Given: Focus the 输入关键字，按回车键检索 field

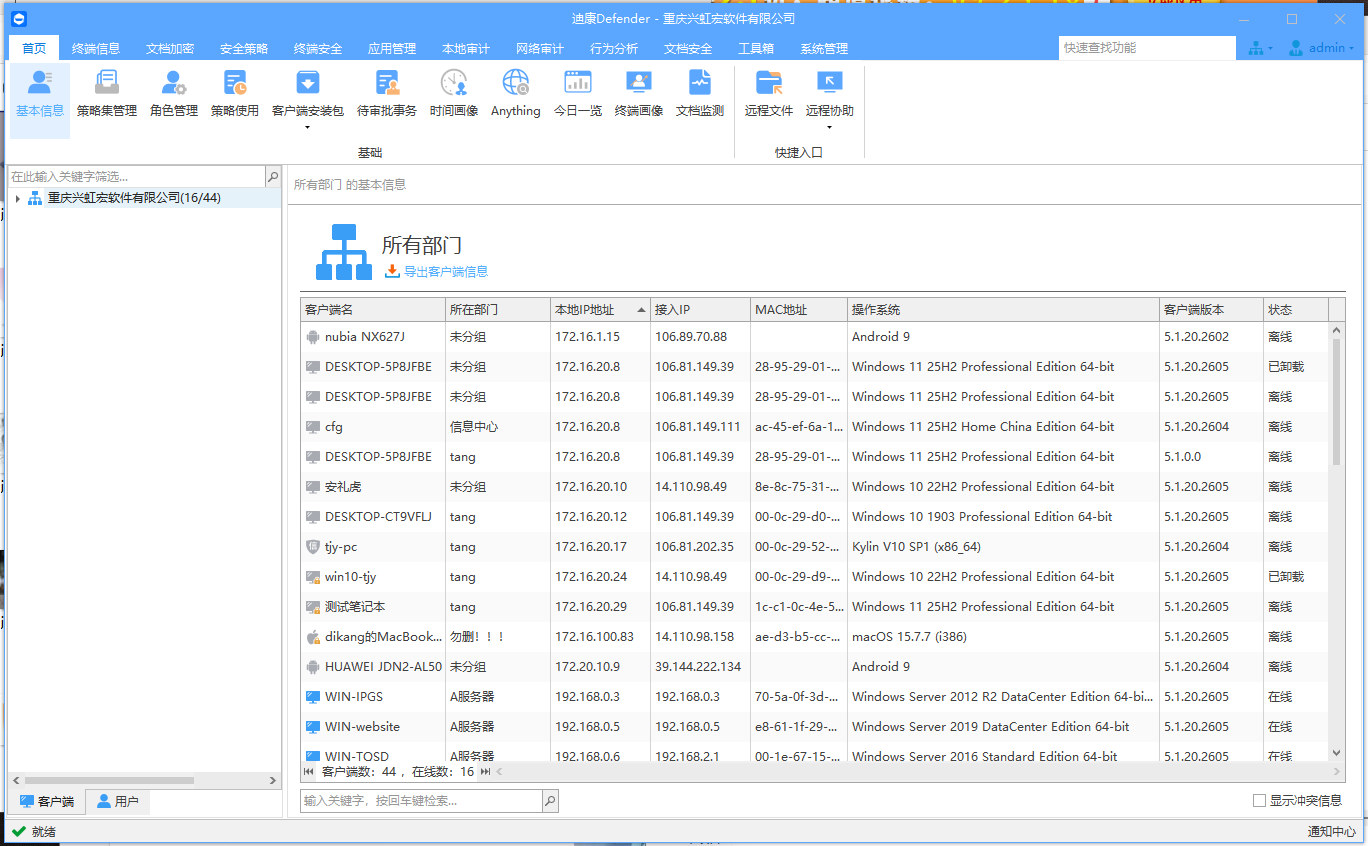Looking at the screenshot, I should (421, 801).
